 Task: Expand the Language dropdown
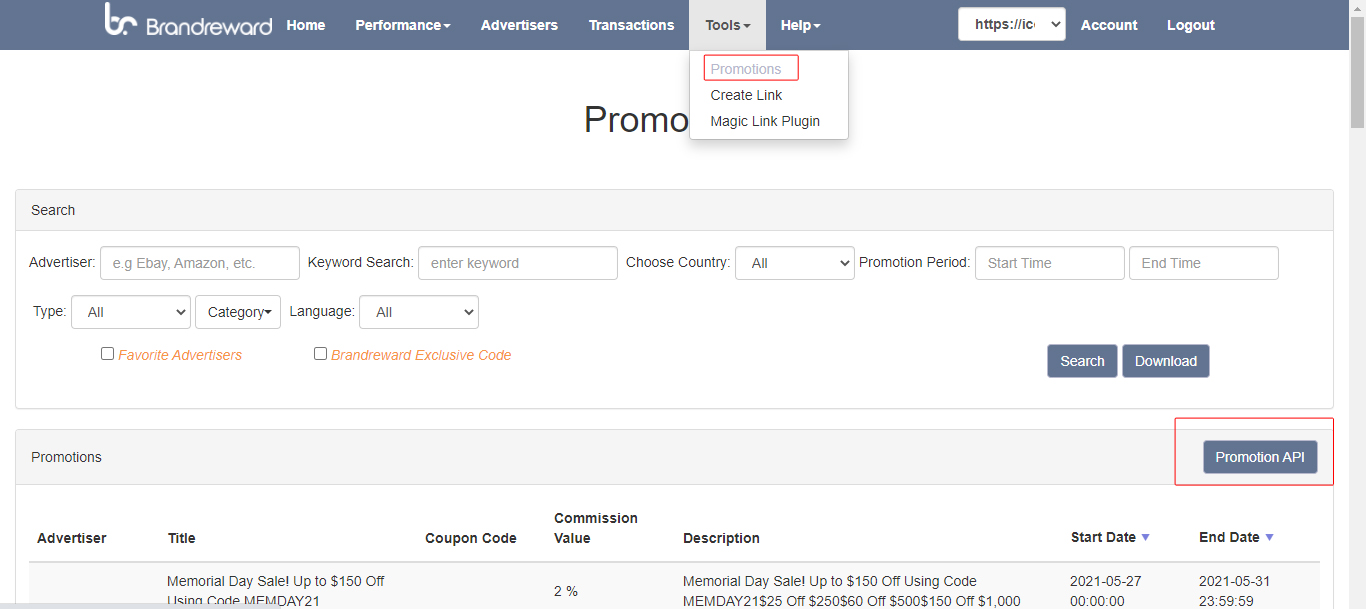click(418, 312)
